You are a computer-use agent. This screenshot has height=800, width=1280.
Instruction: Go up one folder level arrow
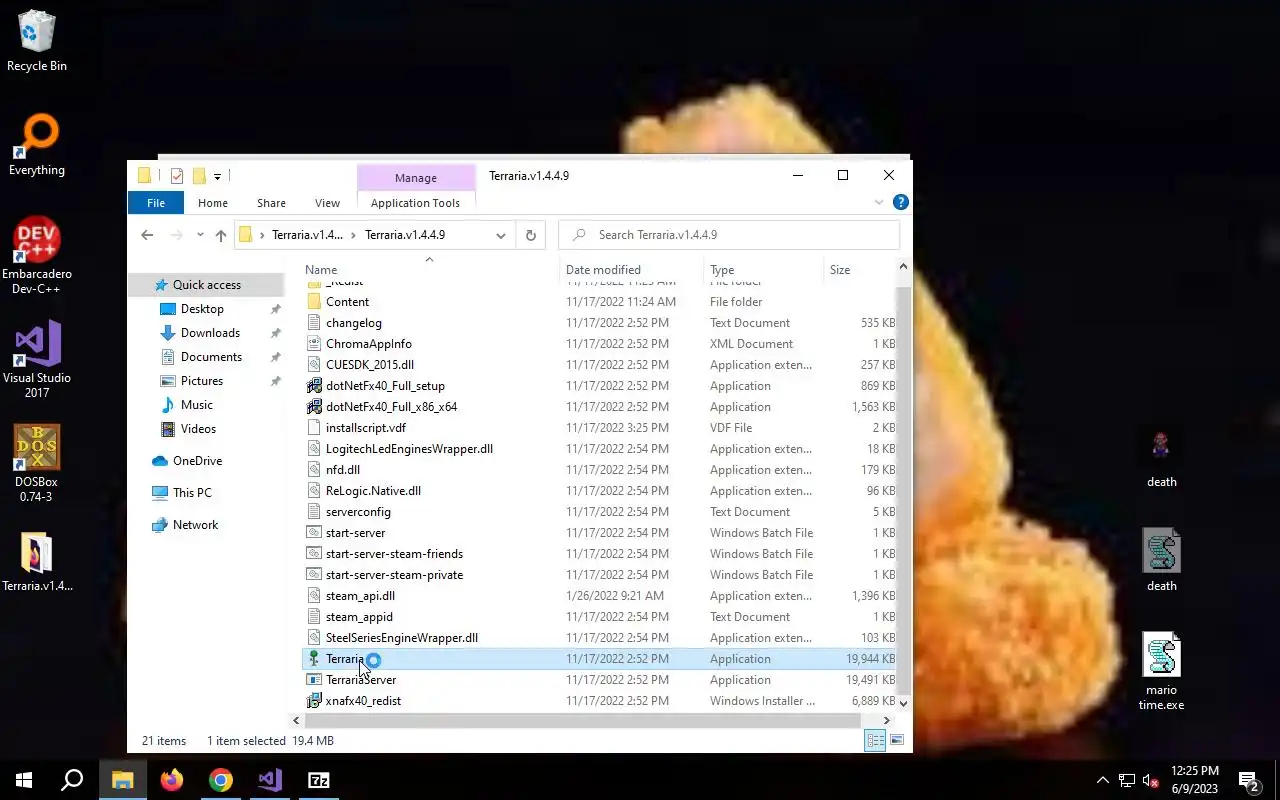[221, 235]
